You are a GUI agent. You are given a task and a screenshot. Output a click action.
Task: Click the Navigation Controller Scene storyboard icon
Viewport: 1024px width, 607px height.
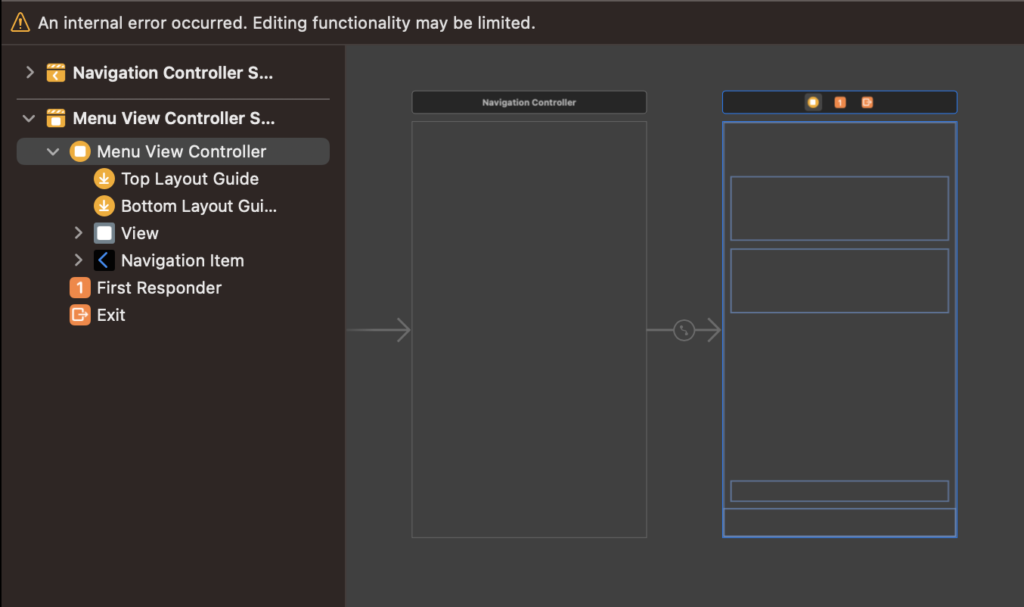coord(56,73)
